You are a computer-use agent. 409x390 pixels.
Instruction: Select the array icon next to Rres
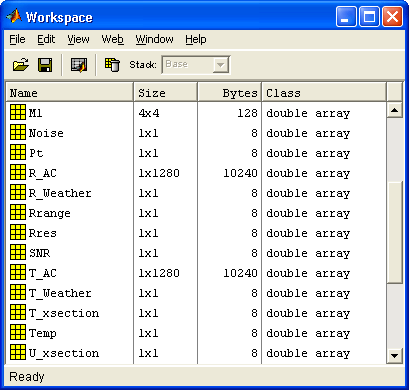18,232
